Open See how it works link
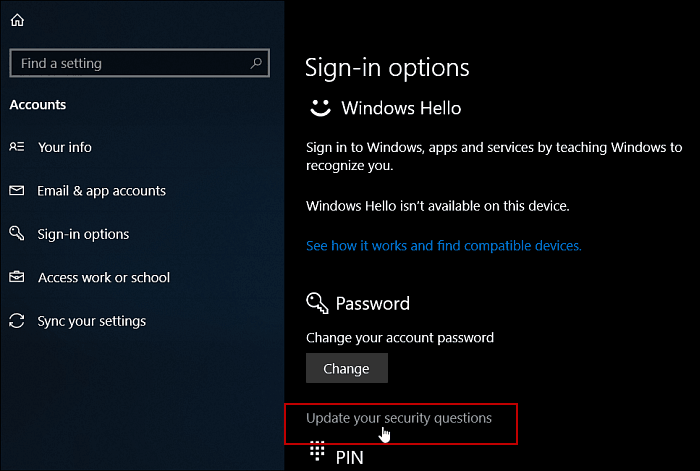Image resolution: width=700 pixels, height=471 pixels. pyautogui.click(x=444, y=246)
